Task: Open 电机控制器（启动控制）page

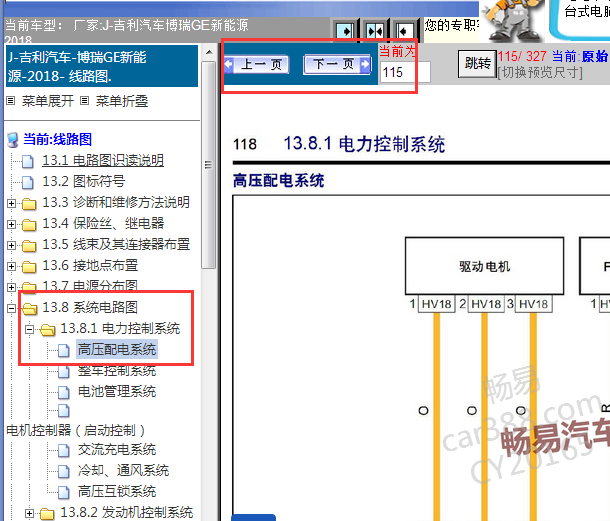Action: pos(75,430)
